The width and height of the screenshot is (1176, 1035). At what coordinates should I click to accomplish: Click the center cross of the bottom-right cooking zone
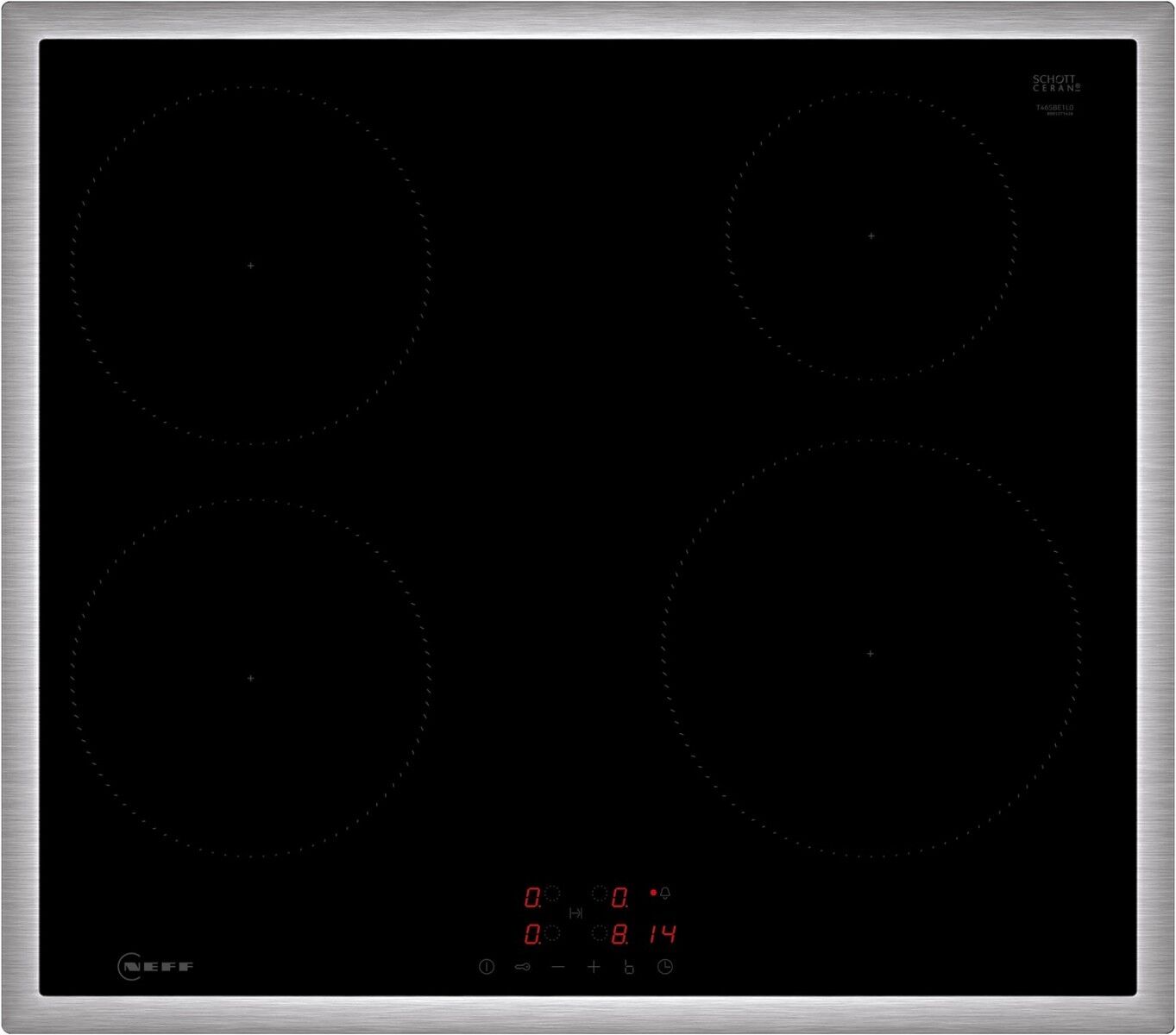click(x=870, y=654)
